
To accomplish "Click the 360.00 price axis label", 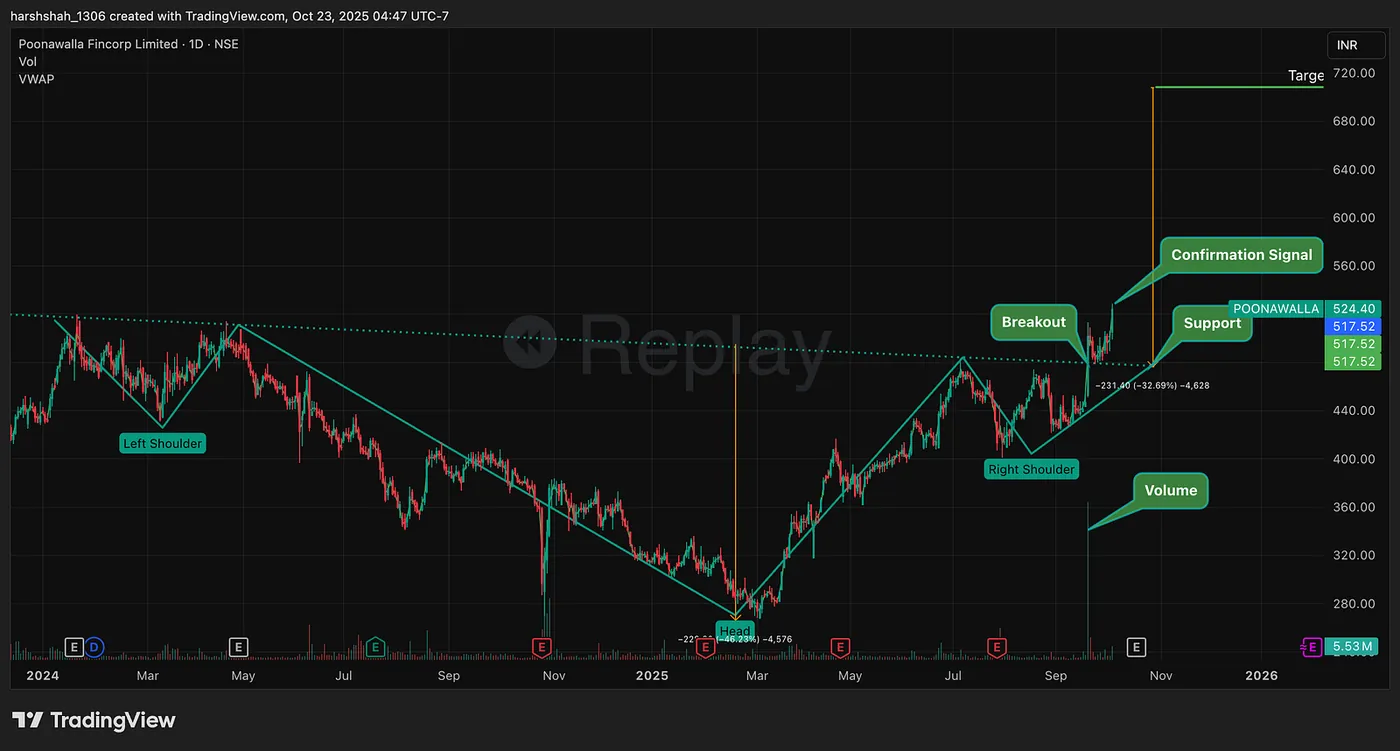I will [x=1354, y=507].
